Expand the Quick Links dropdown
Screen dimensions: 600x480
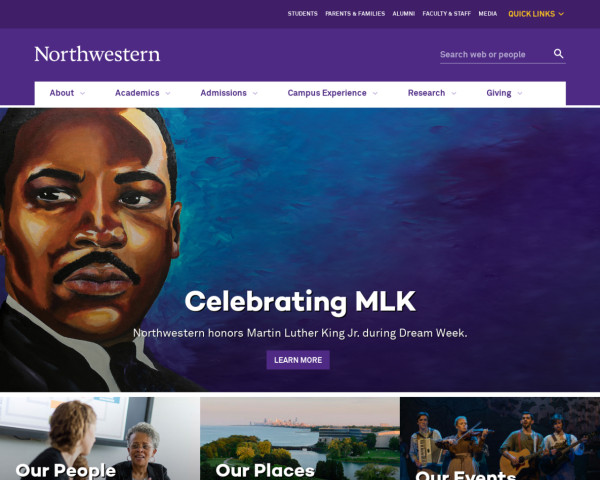click(536, 14)
